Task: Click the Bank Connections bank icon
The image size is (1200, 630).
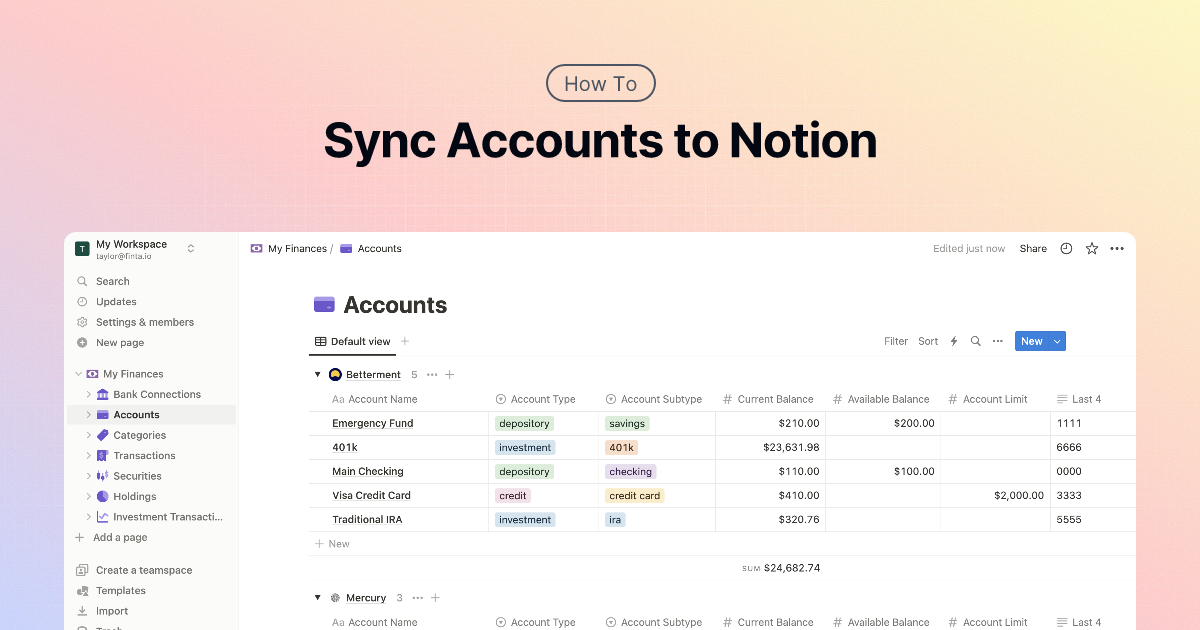Action: click(101, 394)
